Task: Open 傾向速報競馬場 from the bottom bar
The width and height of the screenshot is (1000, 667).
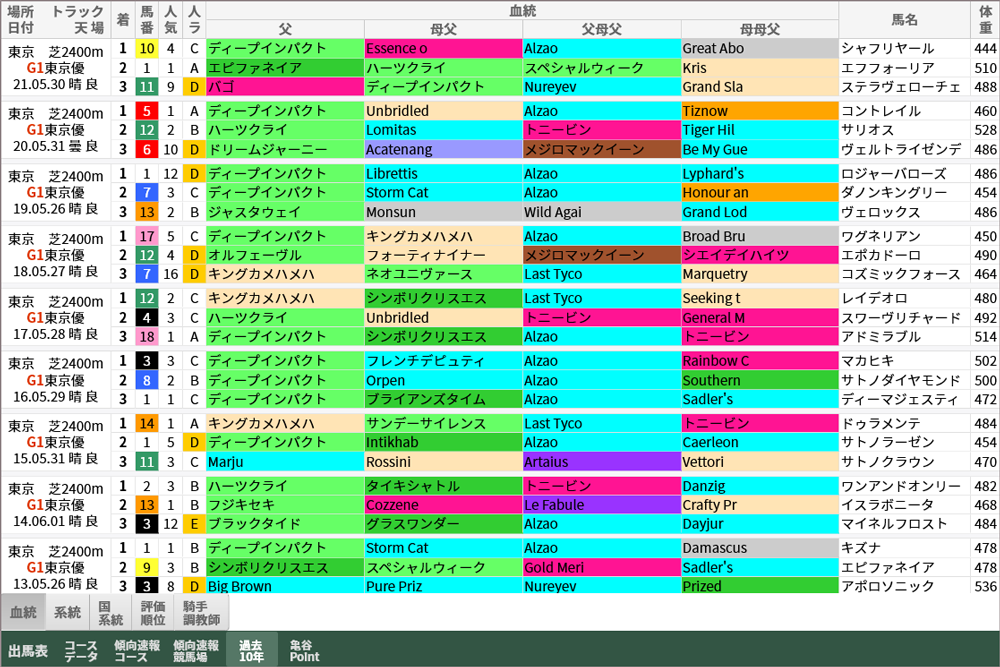Action: [197, 651]
